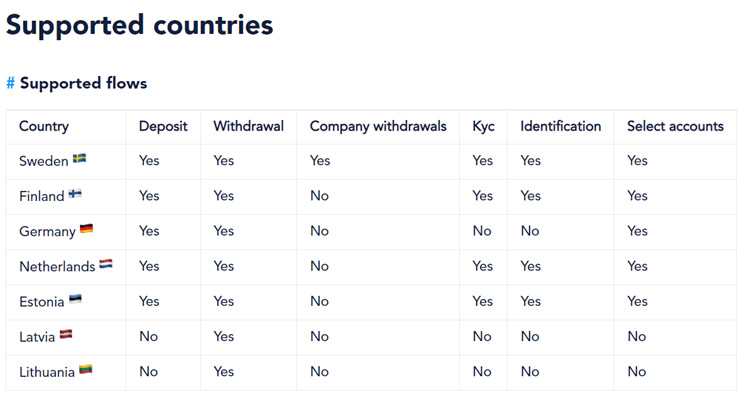Click the Company withdrawals column header
The width and height of the screenshot is (752, 402).
coord(378,126)
